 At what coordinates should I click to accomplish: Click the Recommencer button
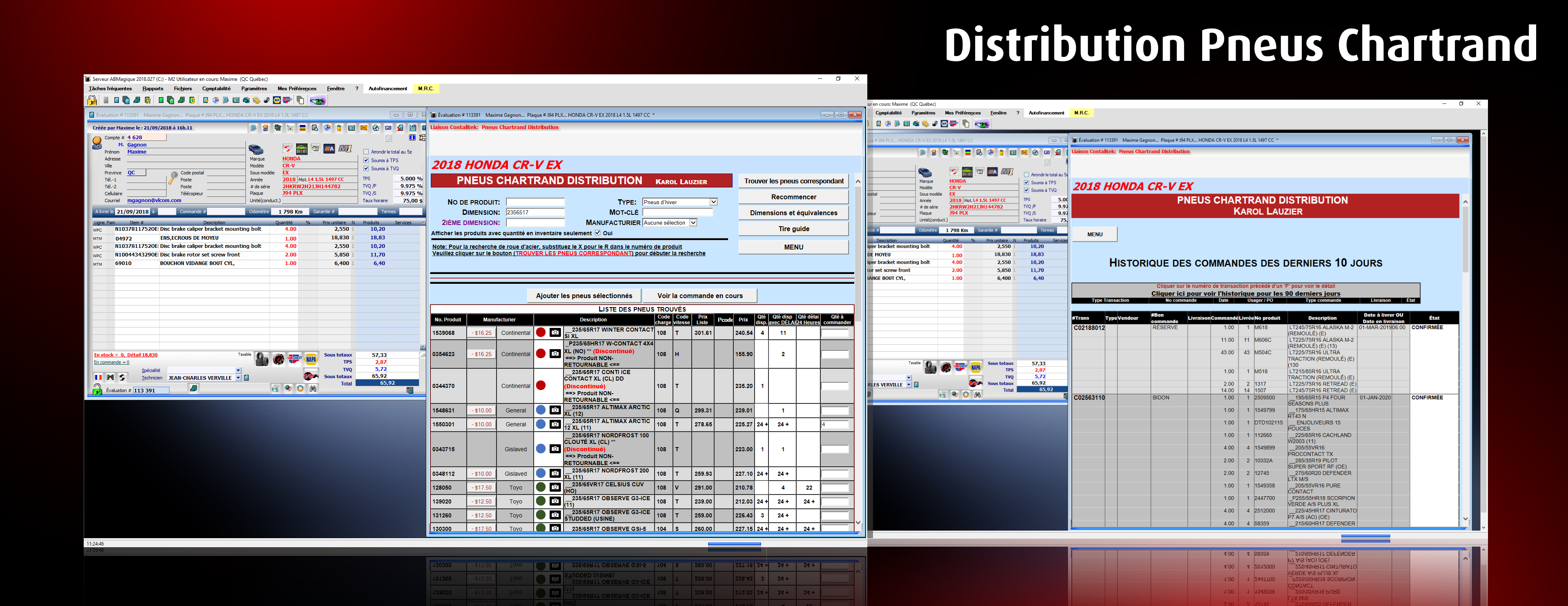coord(793,197)
